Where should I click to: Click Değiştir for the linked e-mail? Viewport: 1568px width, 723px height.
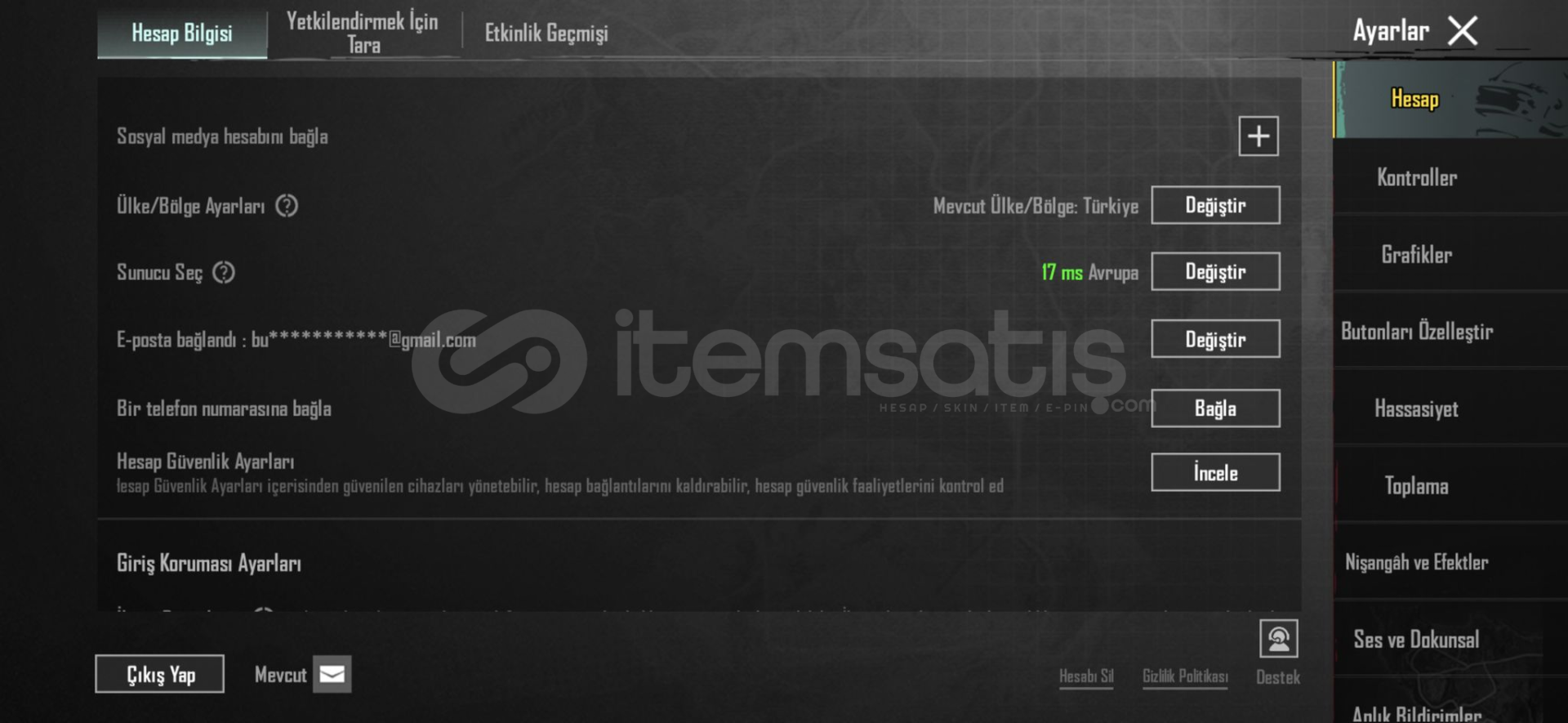tap(1215, 339)
